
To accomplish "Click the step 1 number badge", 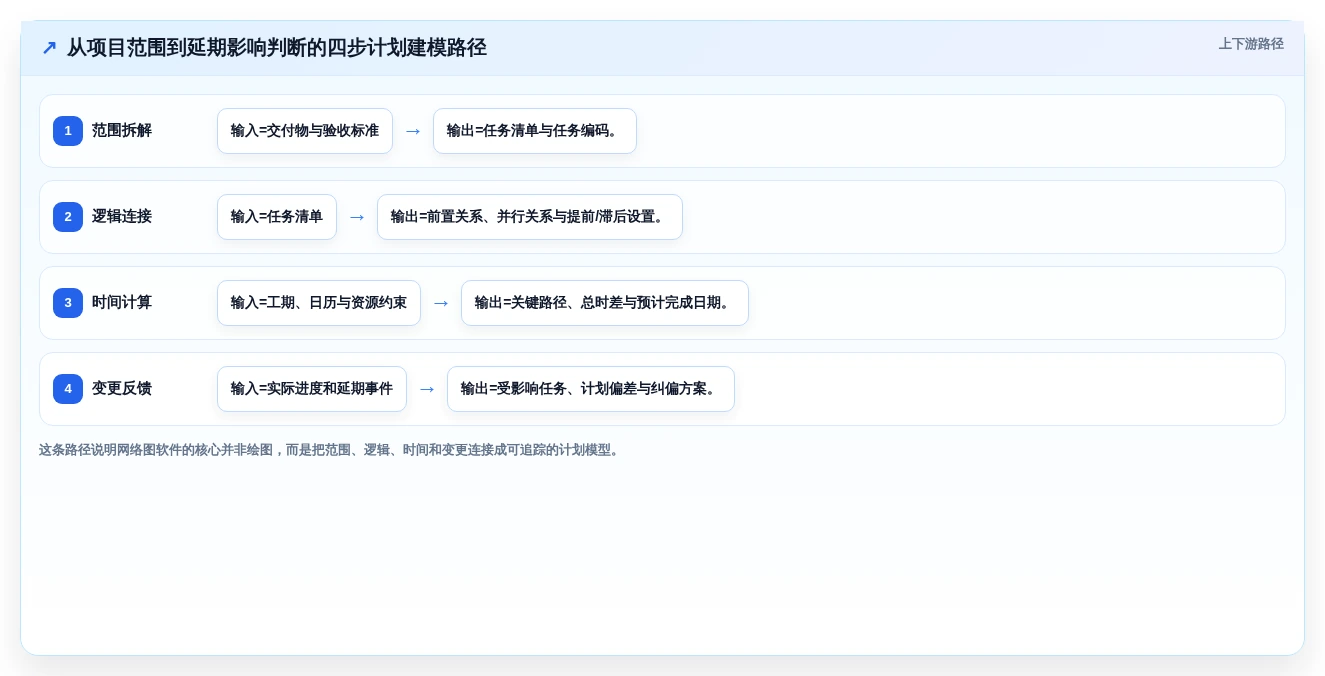I will tap(68, 131).
